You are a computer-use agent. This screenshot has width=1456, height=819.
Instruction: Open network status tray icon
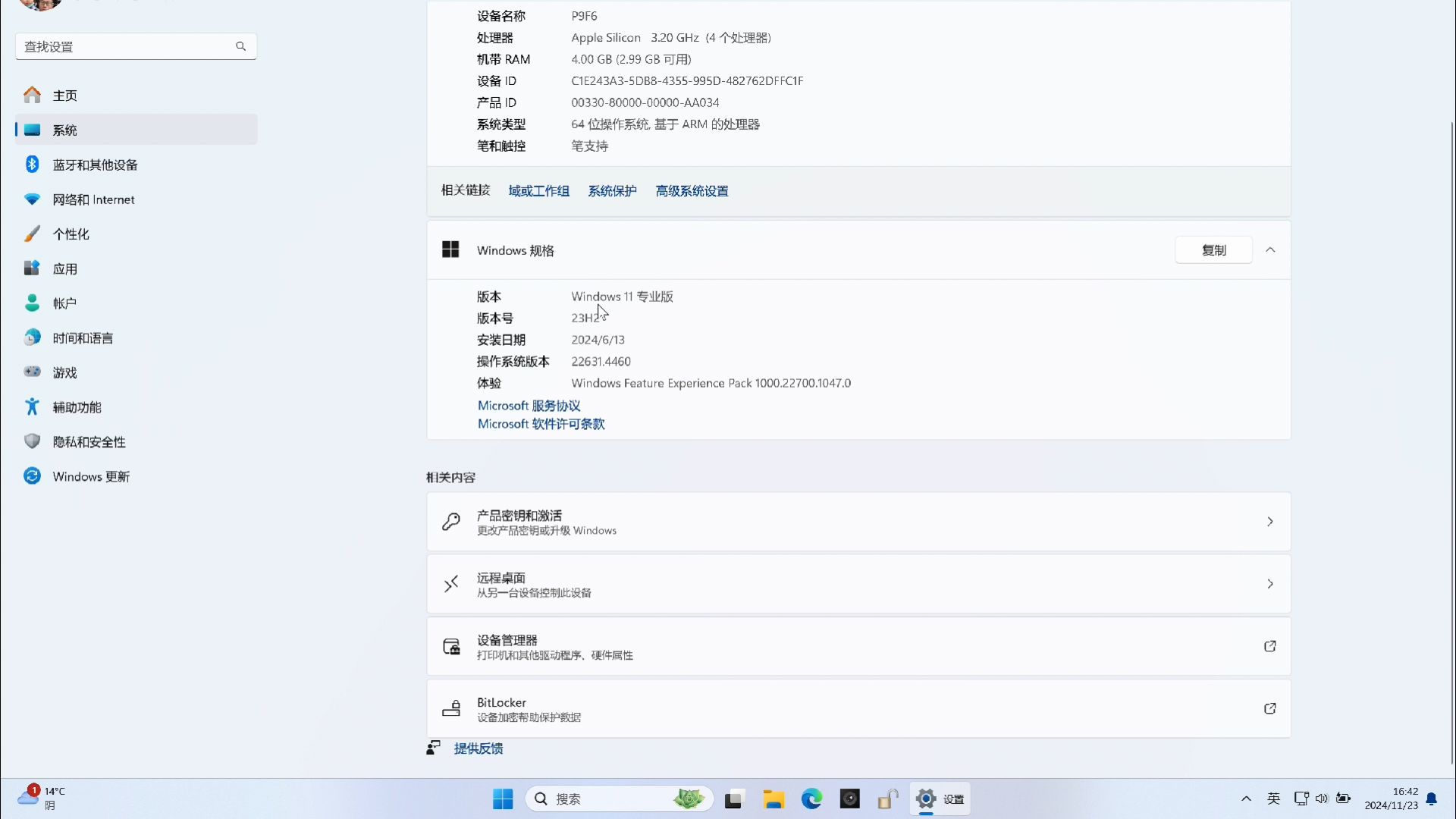1301,799
